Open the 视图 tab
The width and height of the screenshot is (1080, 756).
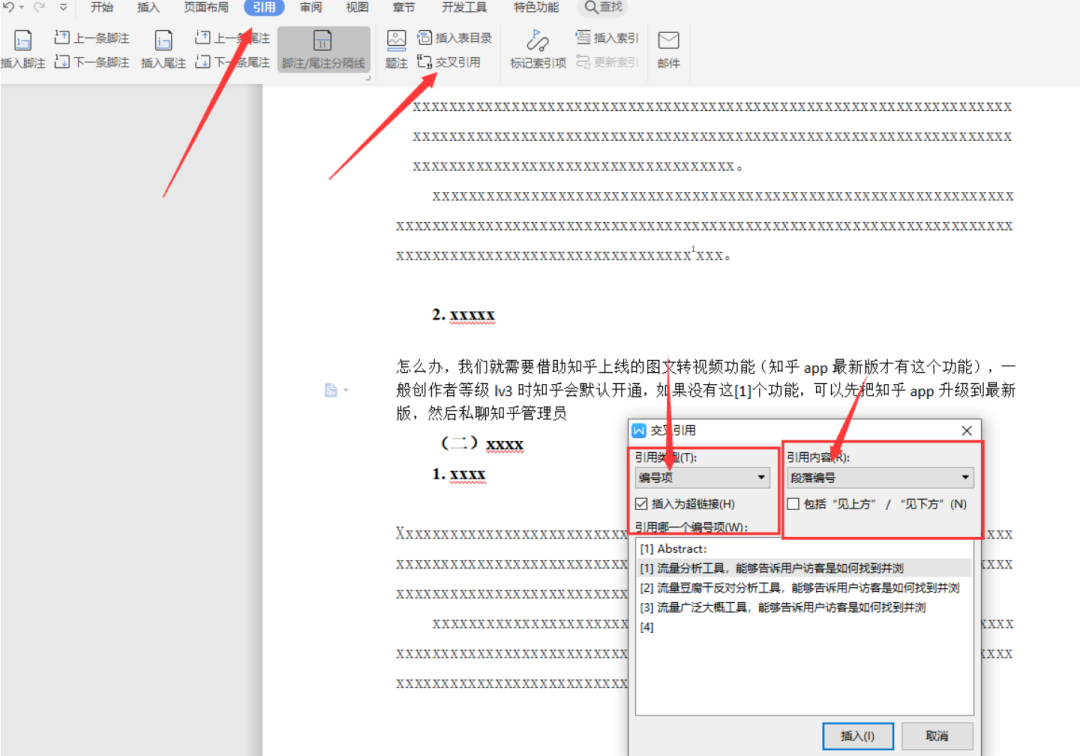pos(357,7)
